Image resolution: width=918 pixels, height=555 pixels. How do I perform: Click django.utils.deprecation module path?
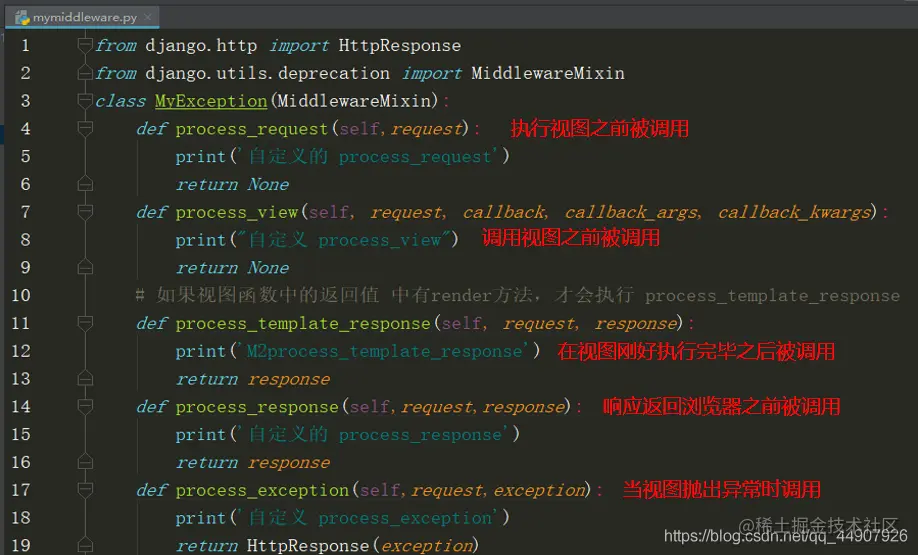(268, 74)
